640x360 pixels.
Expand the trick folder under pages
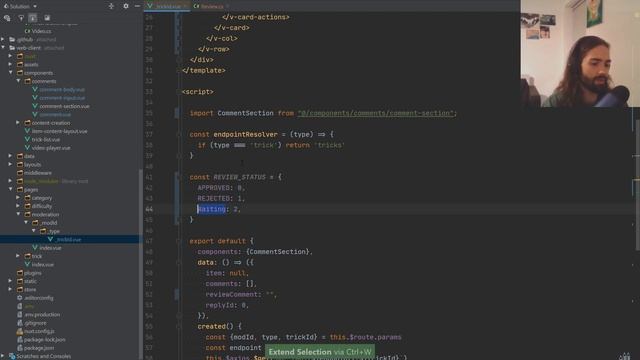coord(18,256)
